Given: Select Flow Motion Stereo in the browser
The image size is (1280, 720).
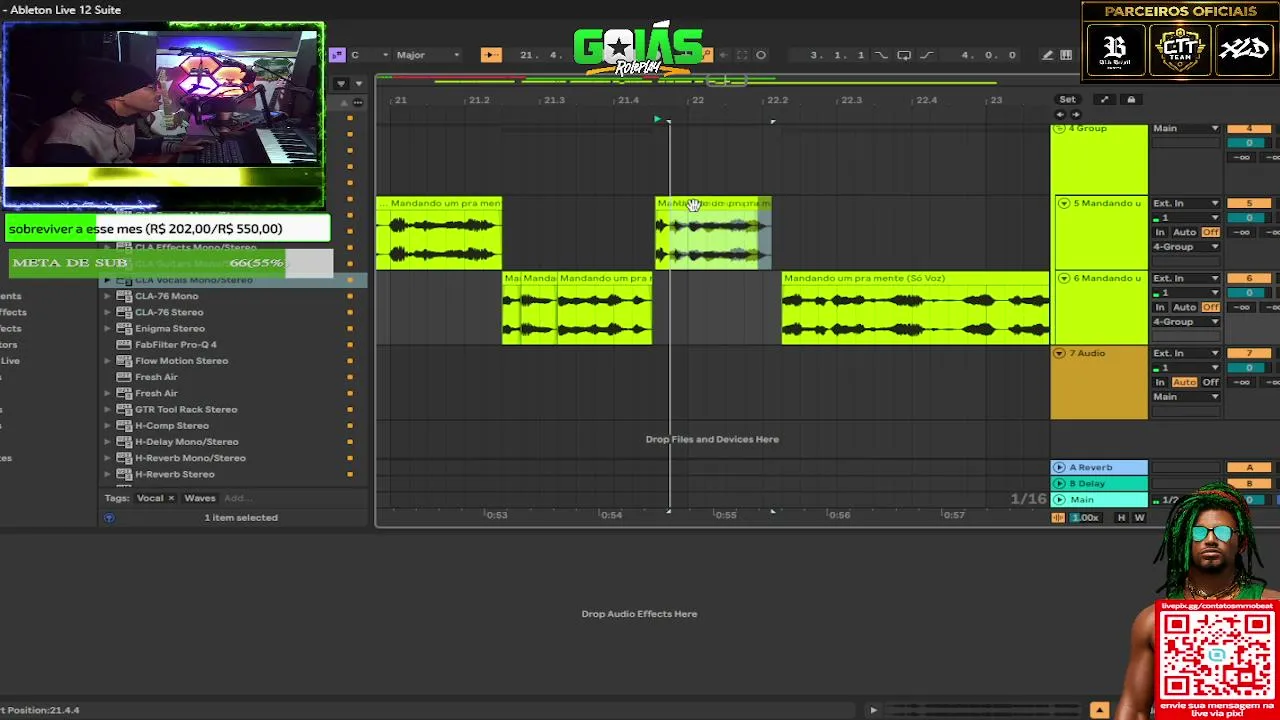Looking at the screenshot, I should 181,361.
